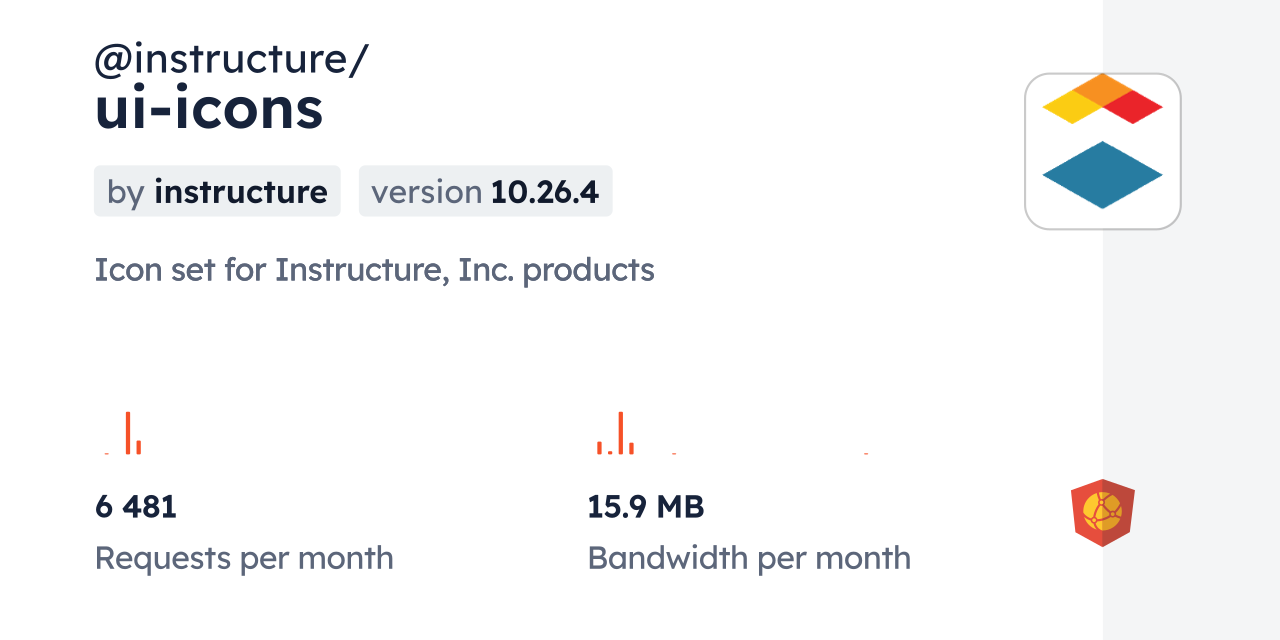Click the tallest bar in bandwidth chart
This screenshot has height=640, width=1280.
click(x=621, y=433)
